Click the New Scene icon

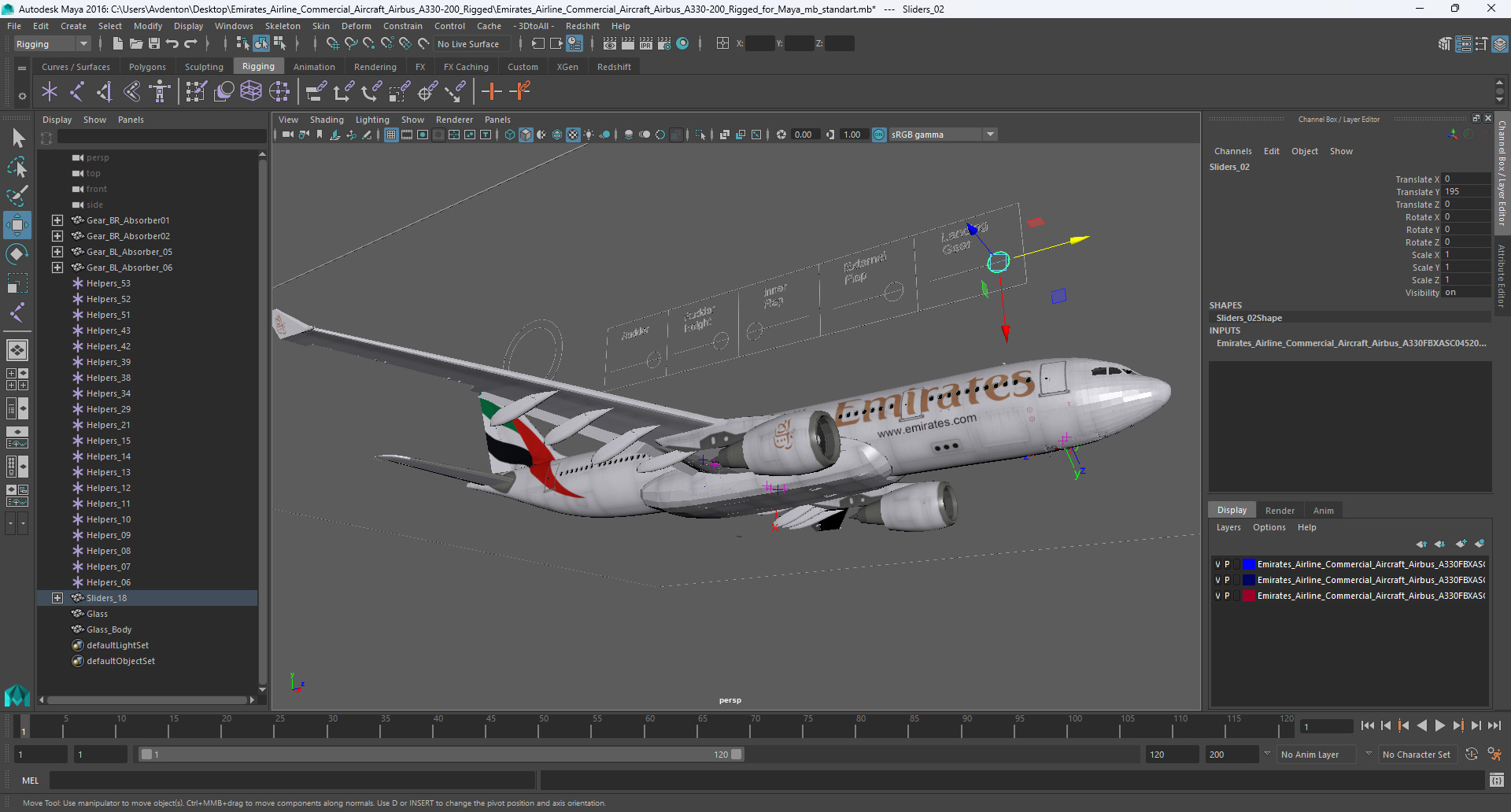pos(117,44)
